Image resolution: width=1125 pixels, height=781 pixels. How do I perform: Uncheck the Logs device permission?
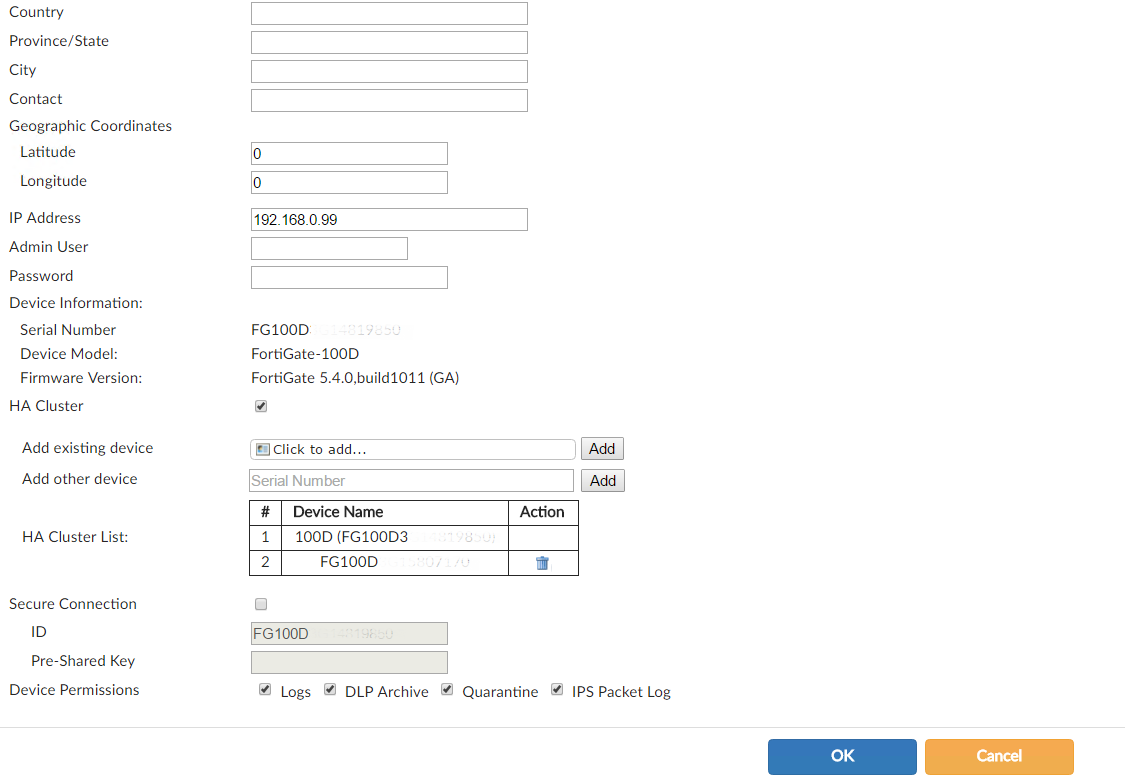point(265,690)
